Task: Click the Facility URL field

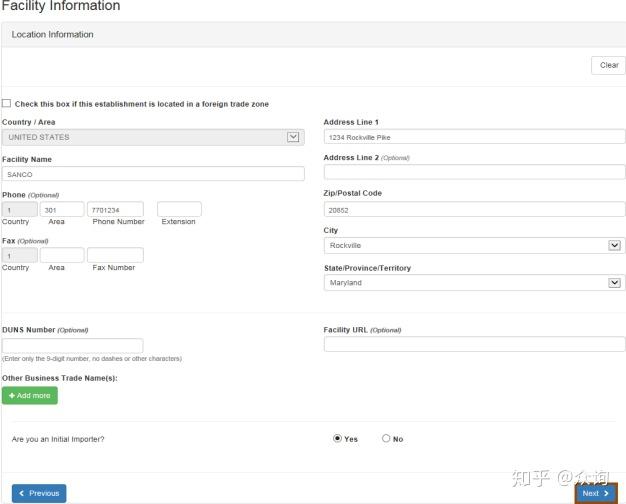Action: [474, 345]
